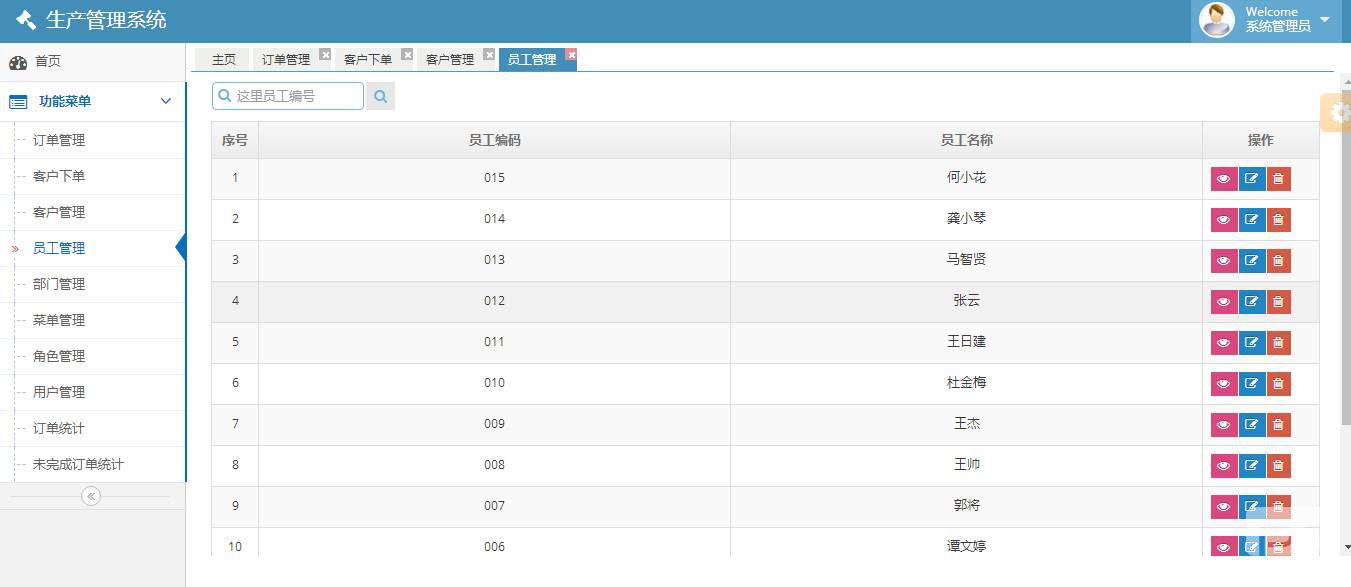View details for employee 张云

[x=1224, y=302]
